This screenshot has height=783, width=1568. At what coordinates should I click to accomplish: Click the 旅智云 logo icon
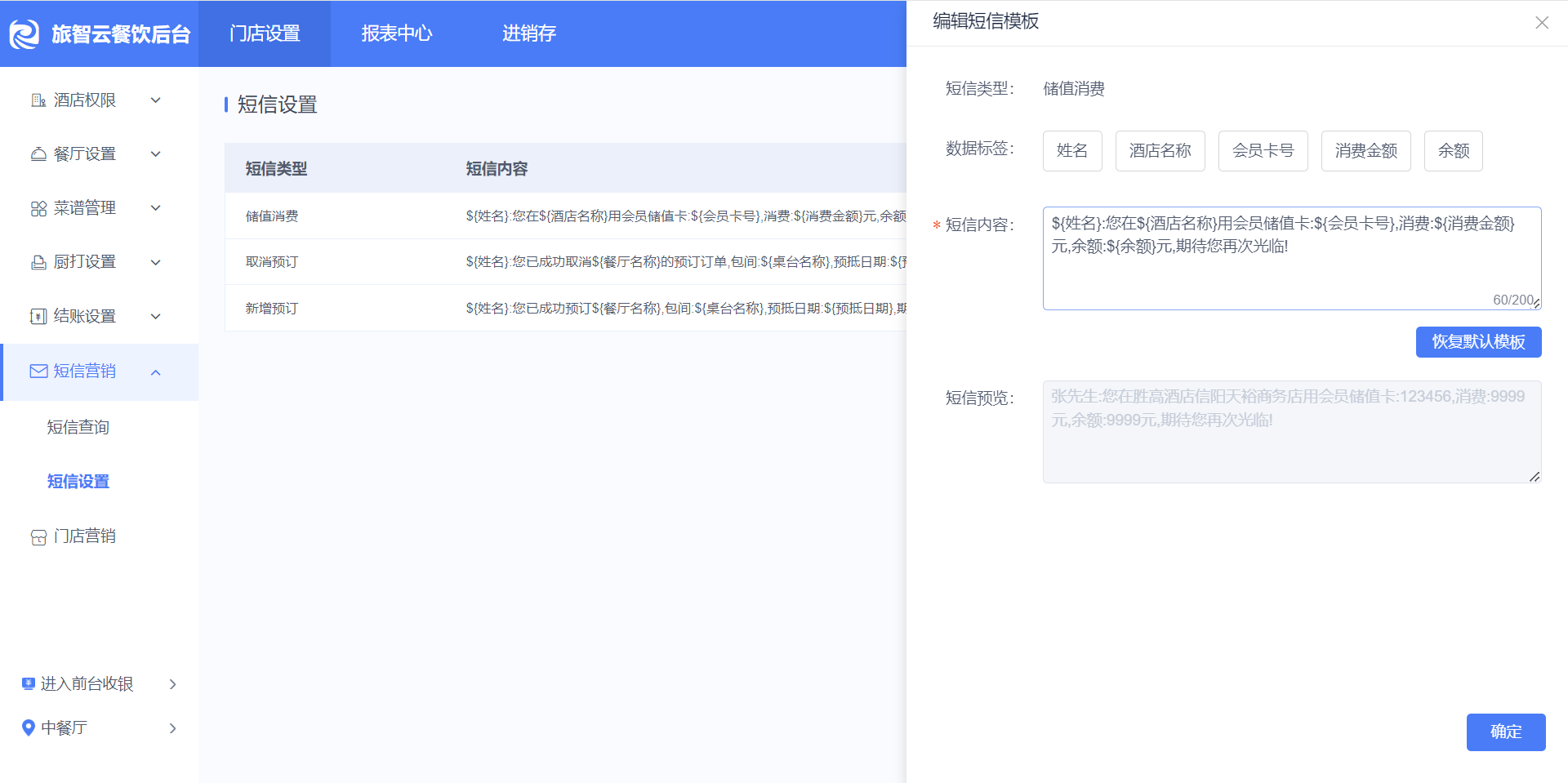pyautogui.click(x=24, y=34)
